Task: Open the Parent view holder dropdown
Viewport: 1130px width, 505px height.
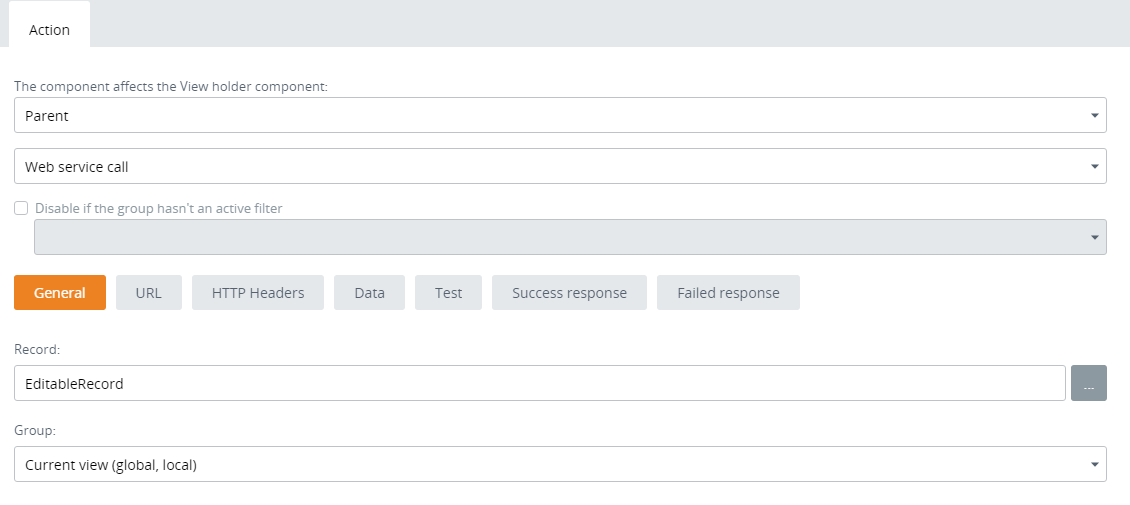Action: (x=550, y=116)
